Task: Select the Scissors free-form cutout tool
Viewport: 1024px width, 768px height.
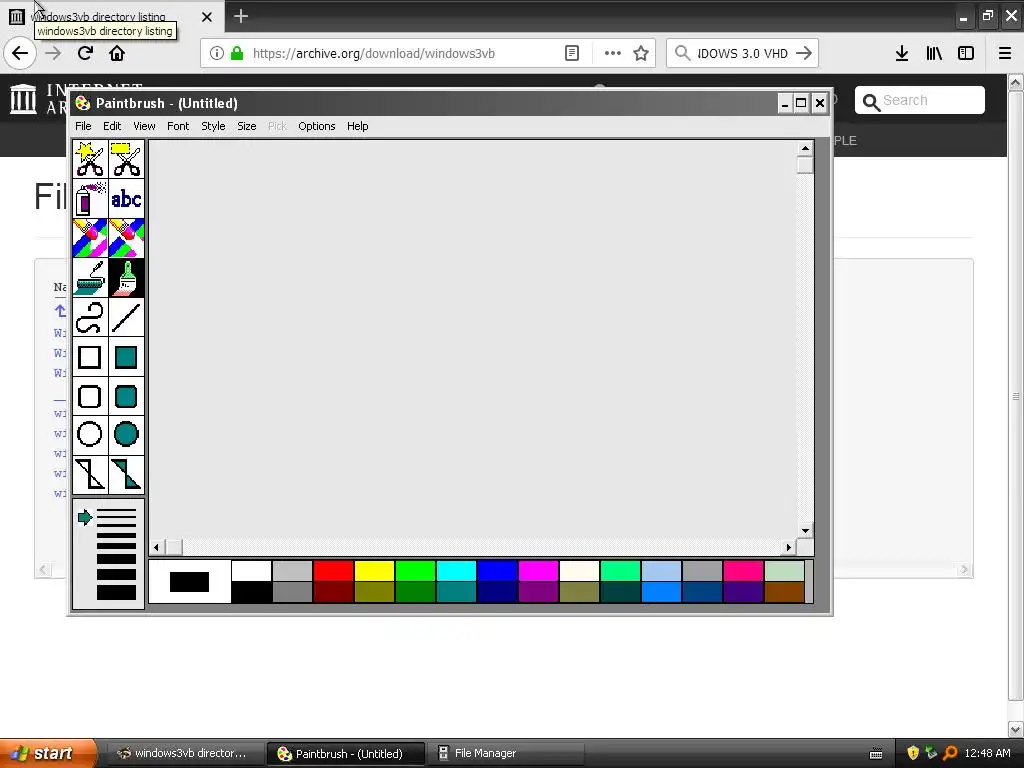Action: (x=90, y=159)
